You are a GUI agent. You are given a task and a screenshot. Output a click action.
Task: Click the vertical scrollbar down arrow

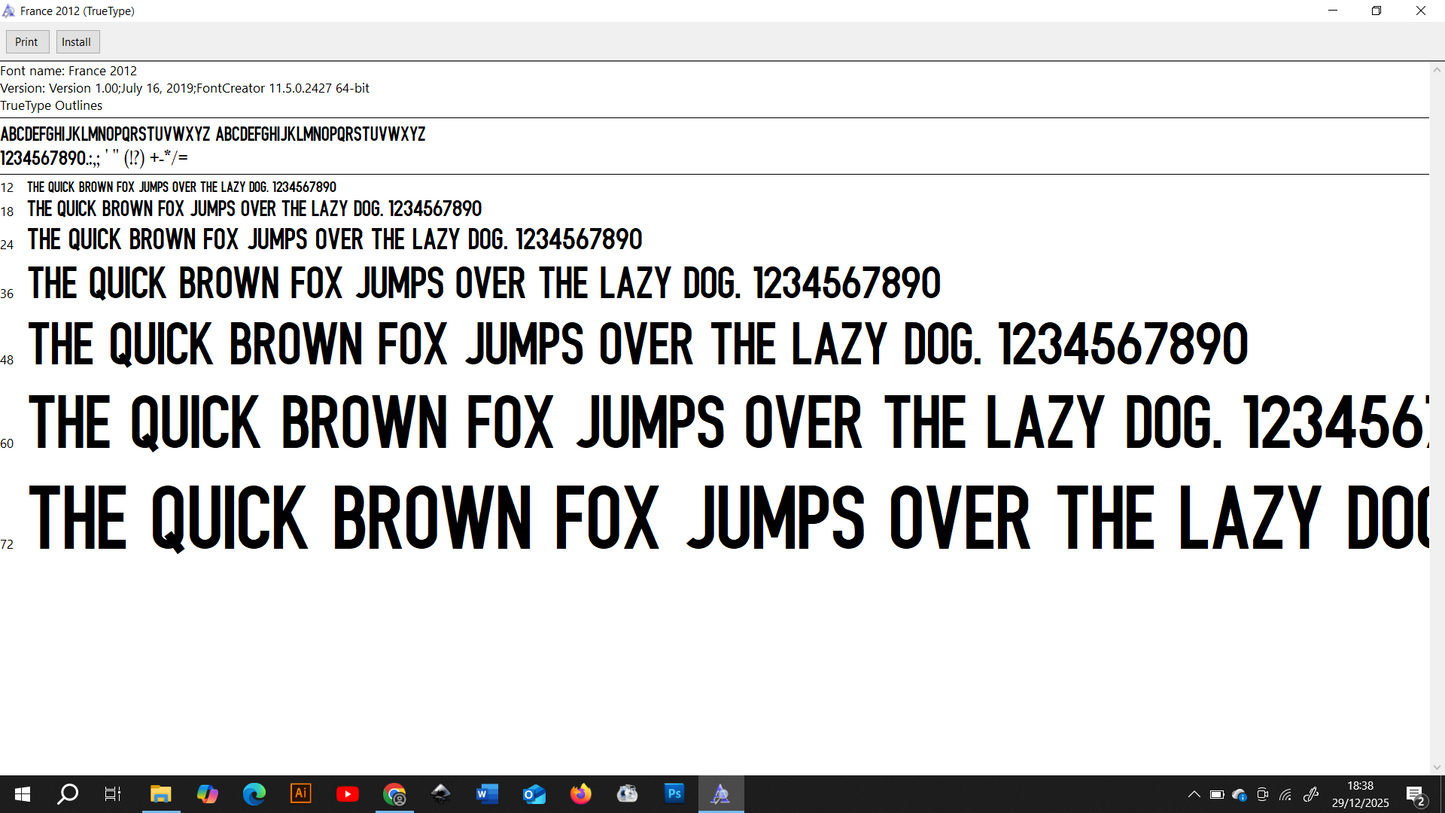(x=1437, y=767)
